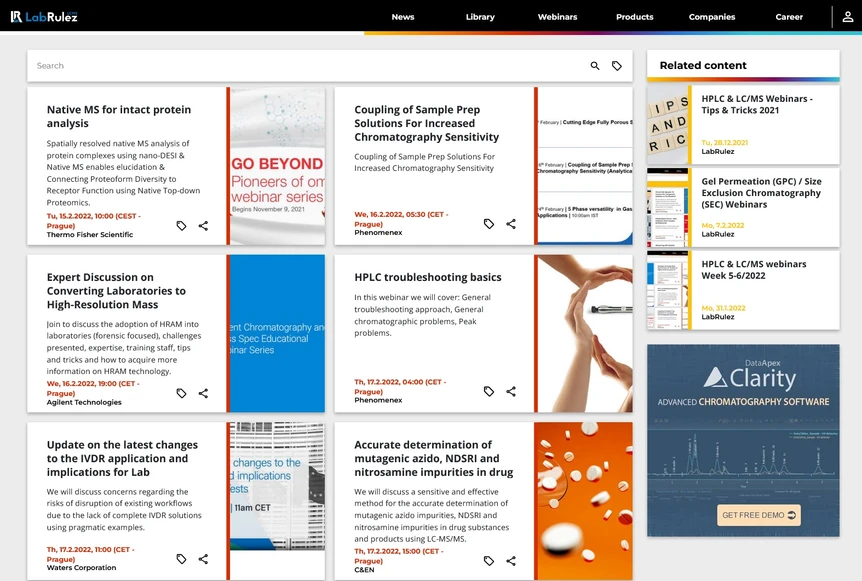
Task: Click the share icon on the HPLC troubleshooting card
Action: pos(512,392)
